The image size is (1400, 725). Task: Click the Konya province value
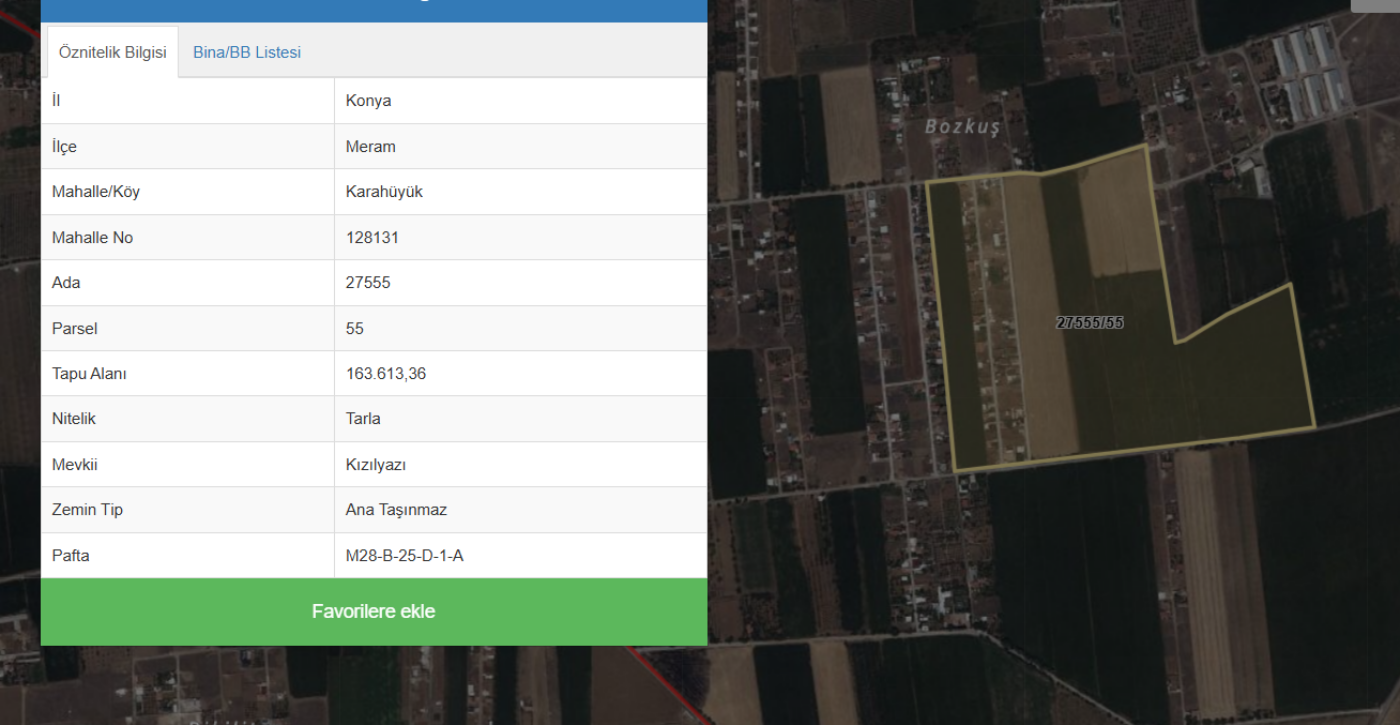pos(368,101)
